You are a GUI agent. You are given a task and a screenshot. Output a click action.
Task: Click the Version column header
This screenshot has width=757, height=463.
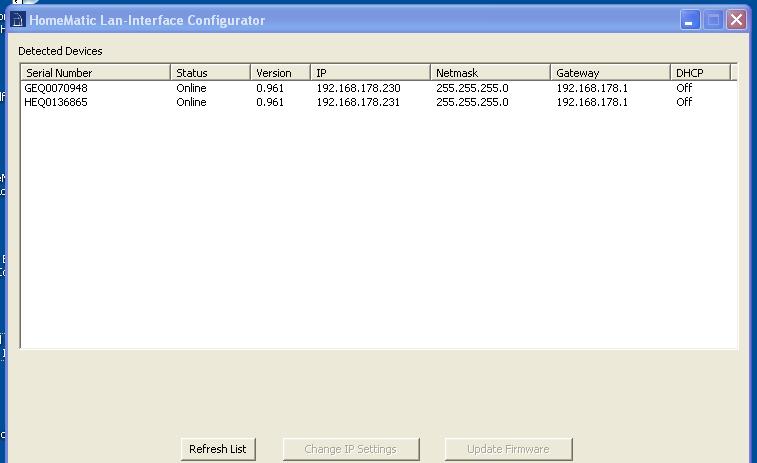tap(280, 72)
